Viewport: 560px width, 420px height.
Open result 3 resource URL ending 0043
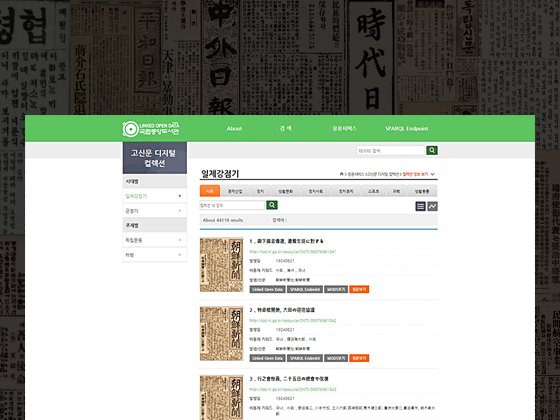(293, 389)
